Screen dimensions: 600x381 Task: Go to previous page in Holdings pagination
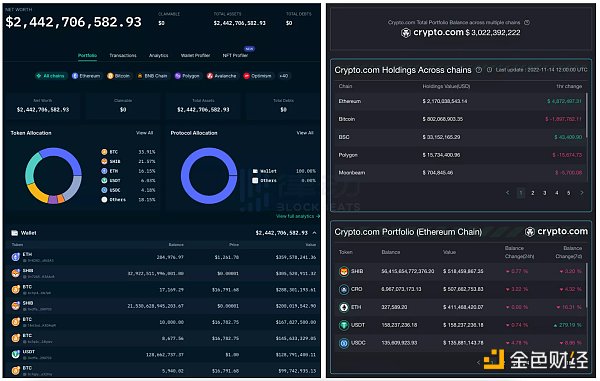507,193
